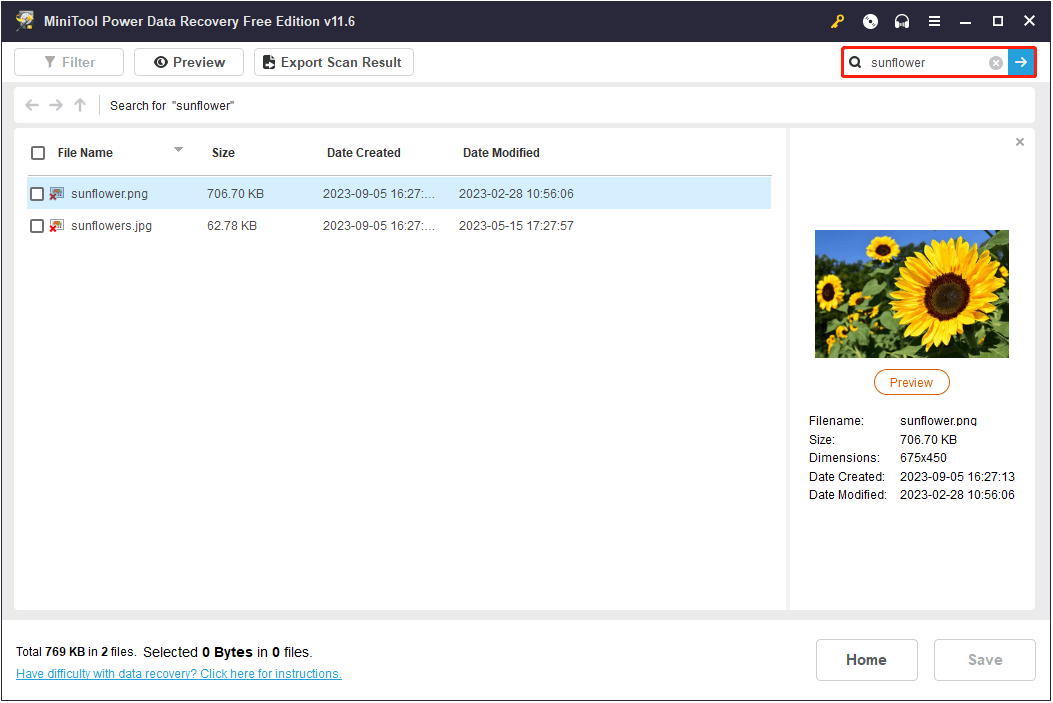
Task: Click the search magnifier icon
Action: pyautogui.click(x=856, y=62)
